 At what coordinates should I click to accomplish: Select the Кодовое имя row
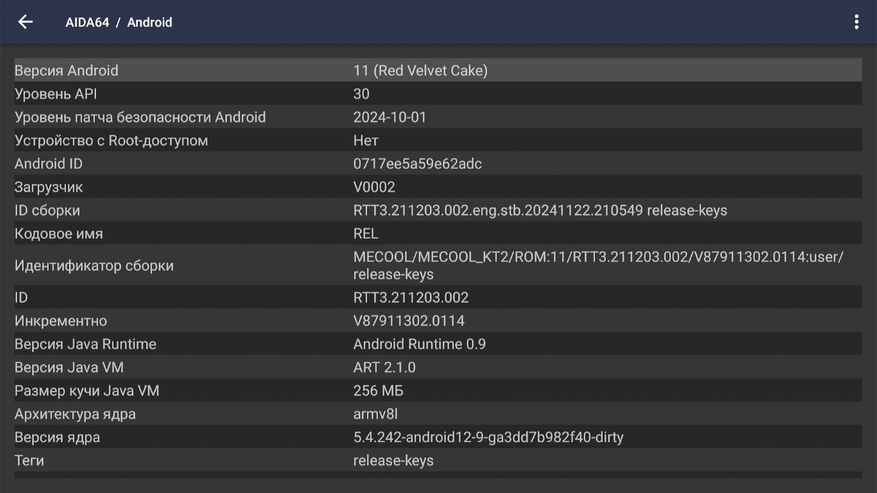(437, 234)
